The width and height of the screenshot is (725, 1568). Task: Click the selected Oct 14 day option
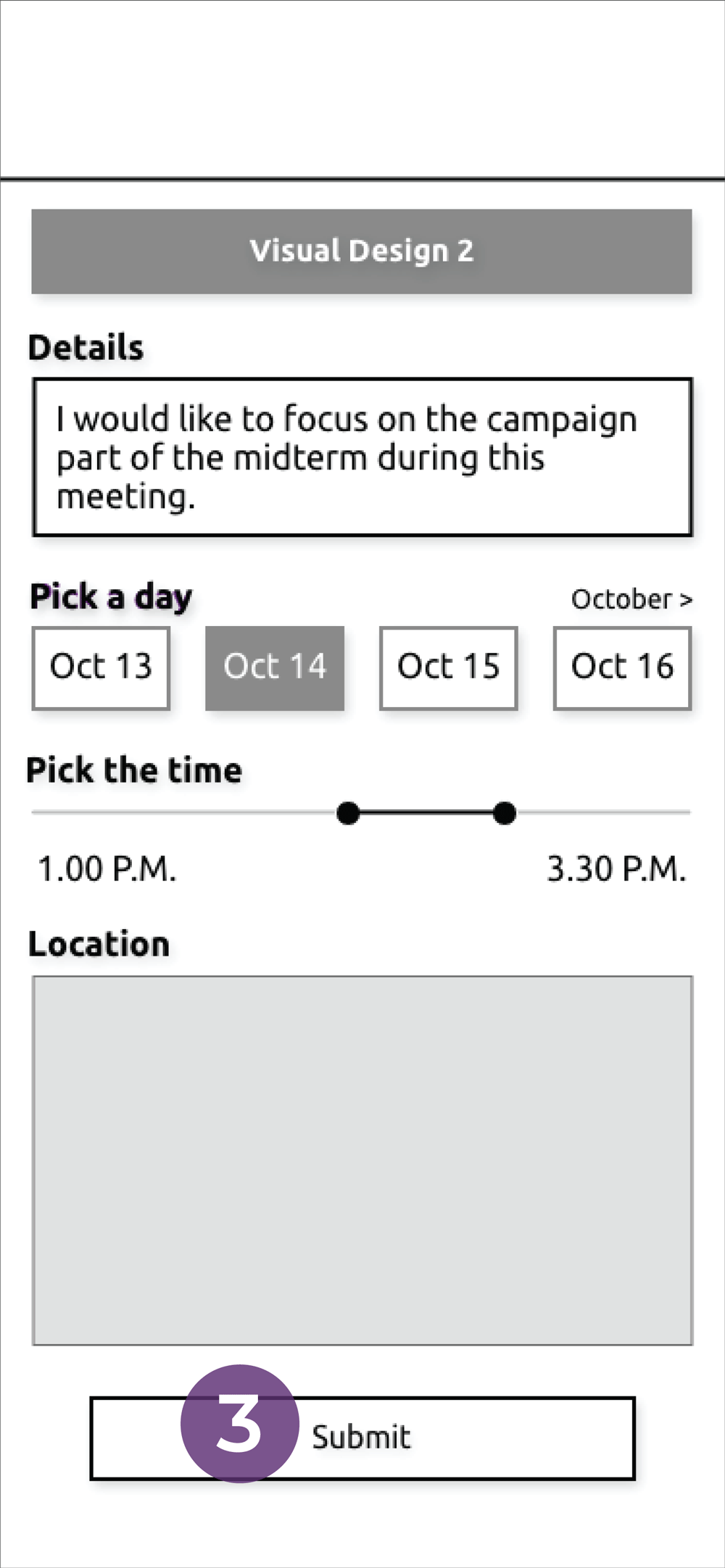tap(275, 667)
